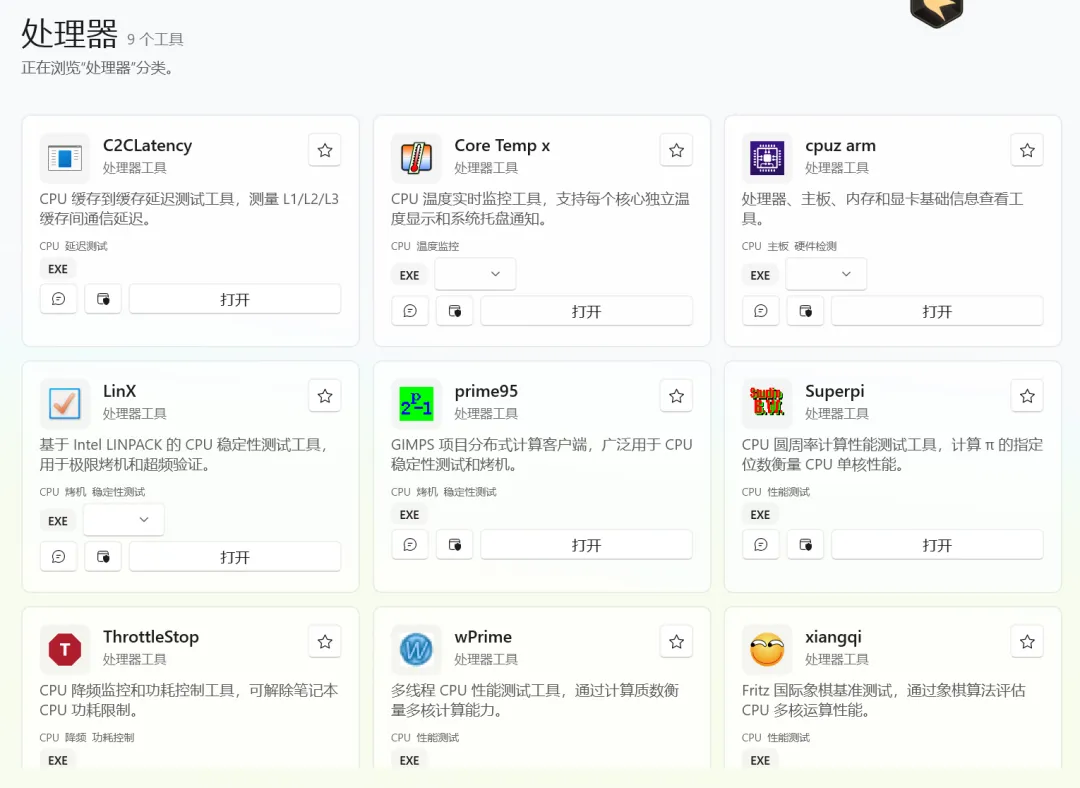Open C2CLatency with the 打开 button

[235, 299]
